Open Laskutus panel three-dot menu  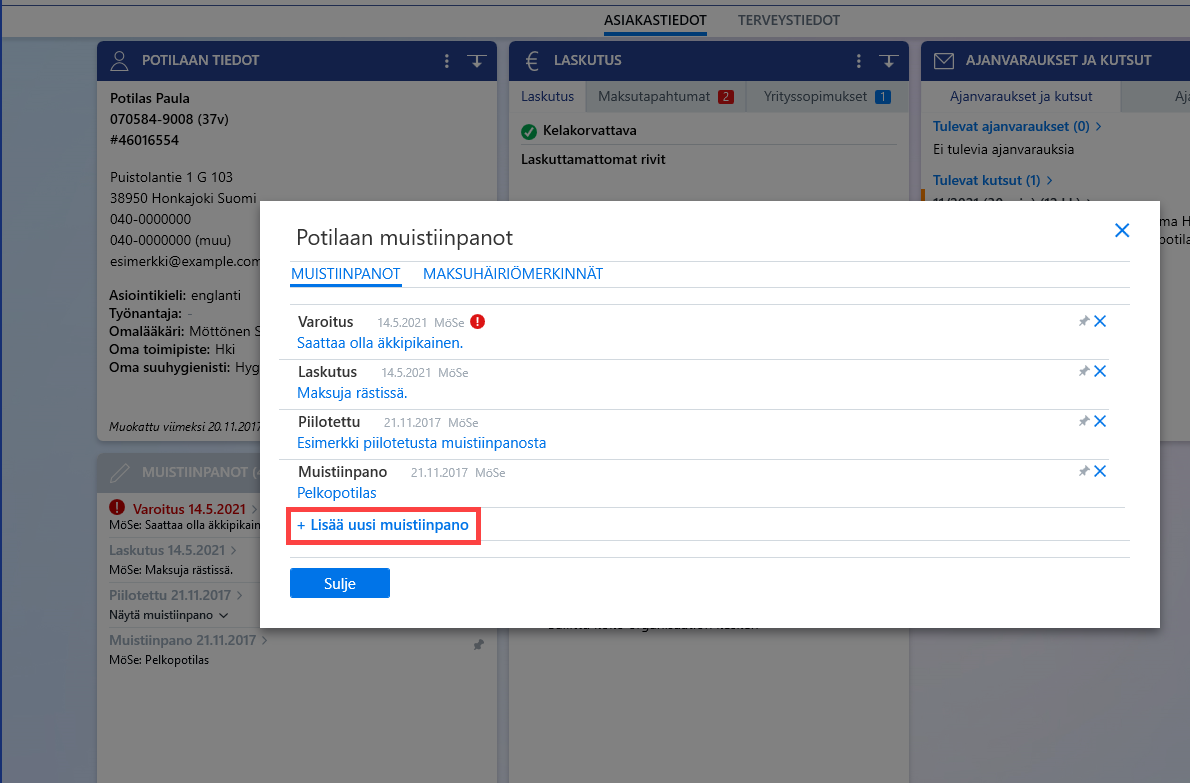[858, 61]
